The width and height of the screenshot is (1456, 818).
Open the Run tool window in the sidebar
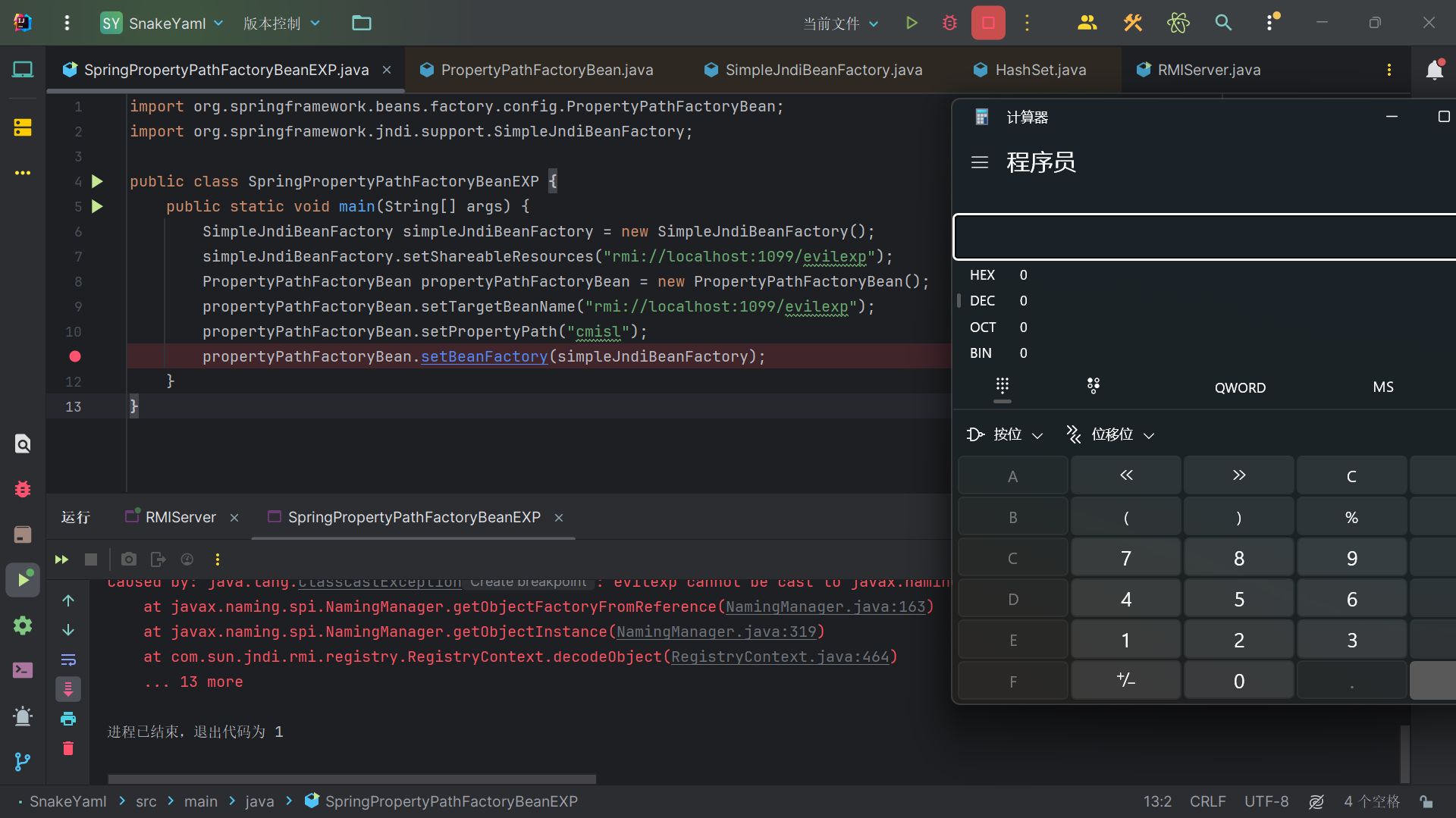(23, 580)
